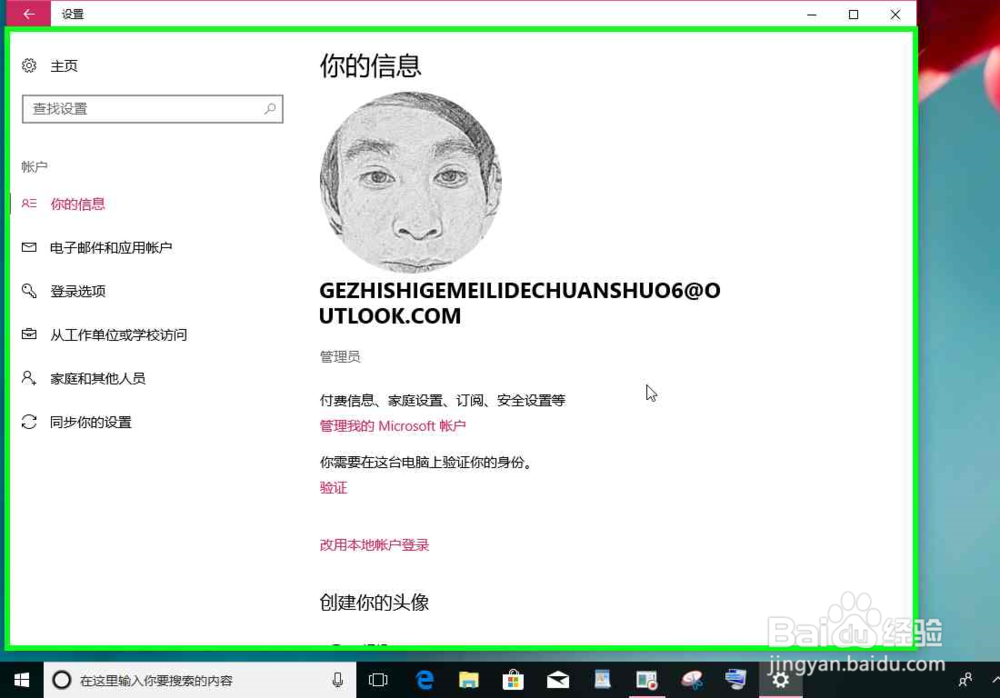Click the Settings gear taskbar icon
Viewport: 1000px width, 698px height.
[780, 680]
